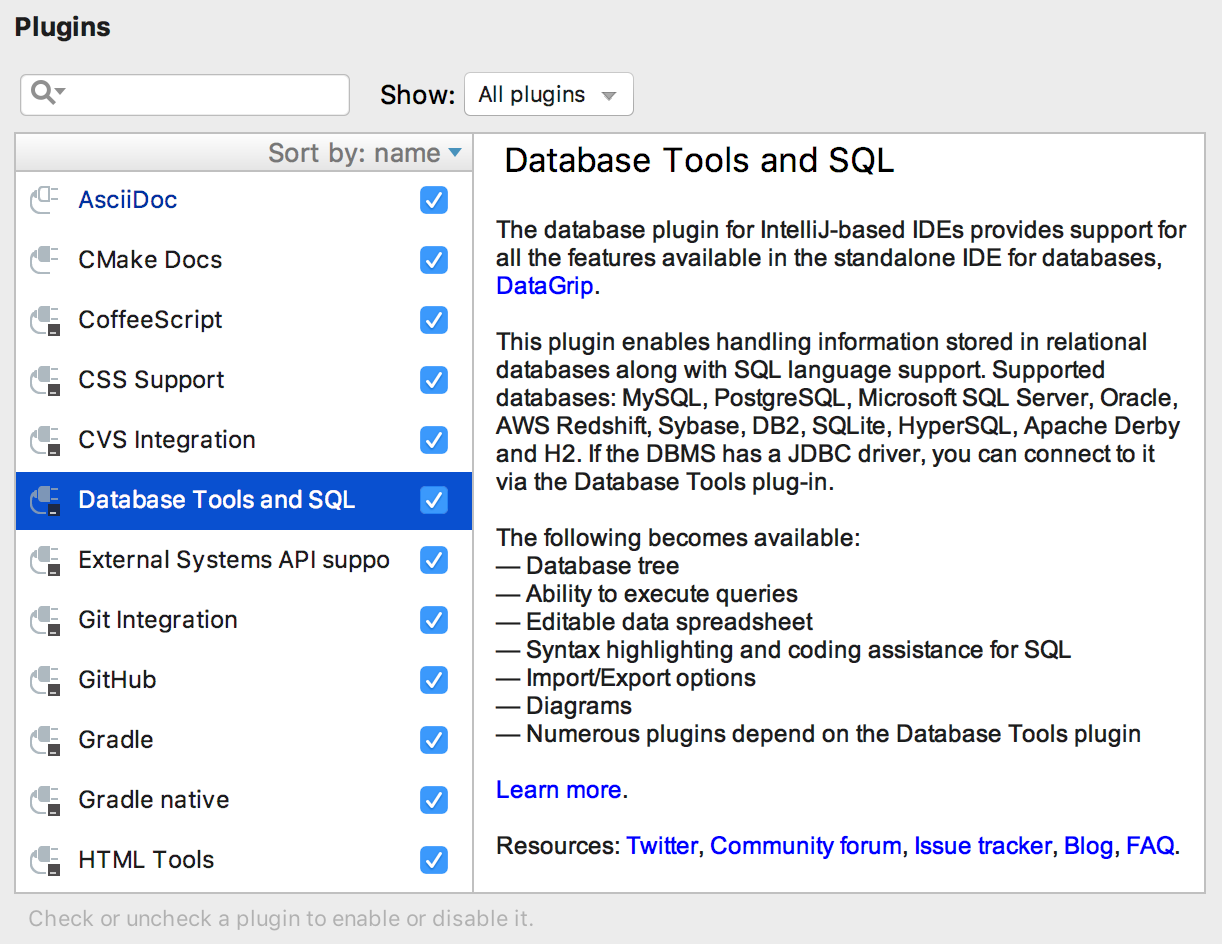The height and width of the screenshot is (944, 1222).
Task: Disable CVS Integration via its checkbox
Action: [434, 440]
